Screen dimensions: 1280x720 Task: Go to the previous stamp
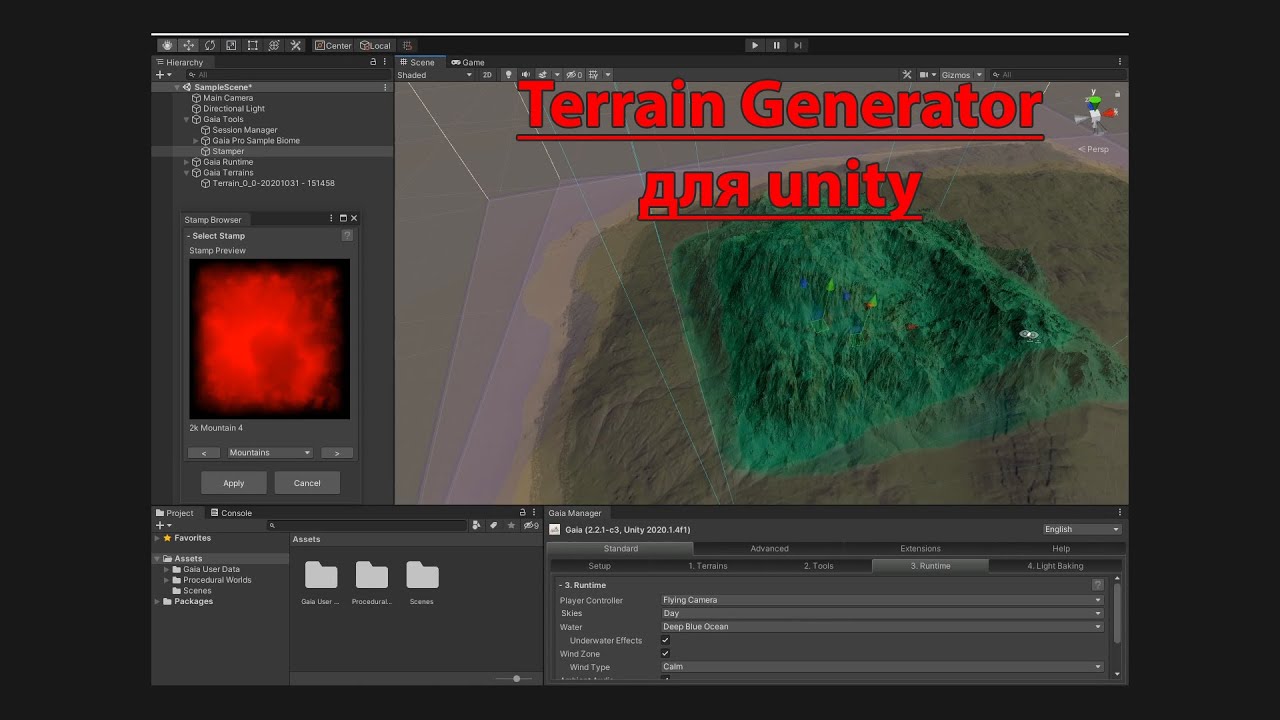point(204,453)
